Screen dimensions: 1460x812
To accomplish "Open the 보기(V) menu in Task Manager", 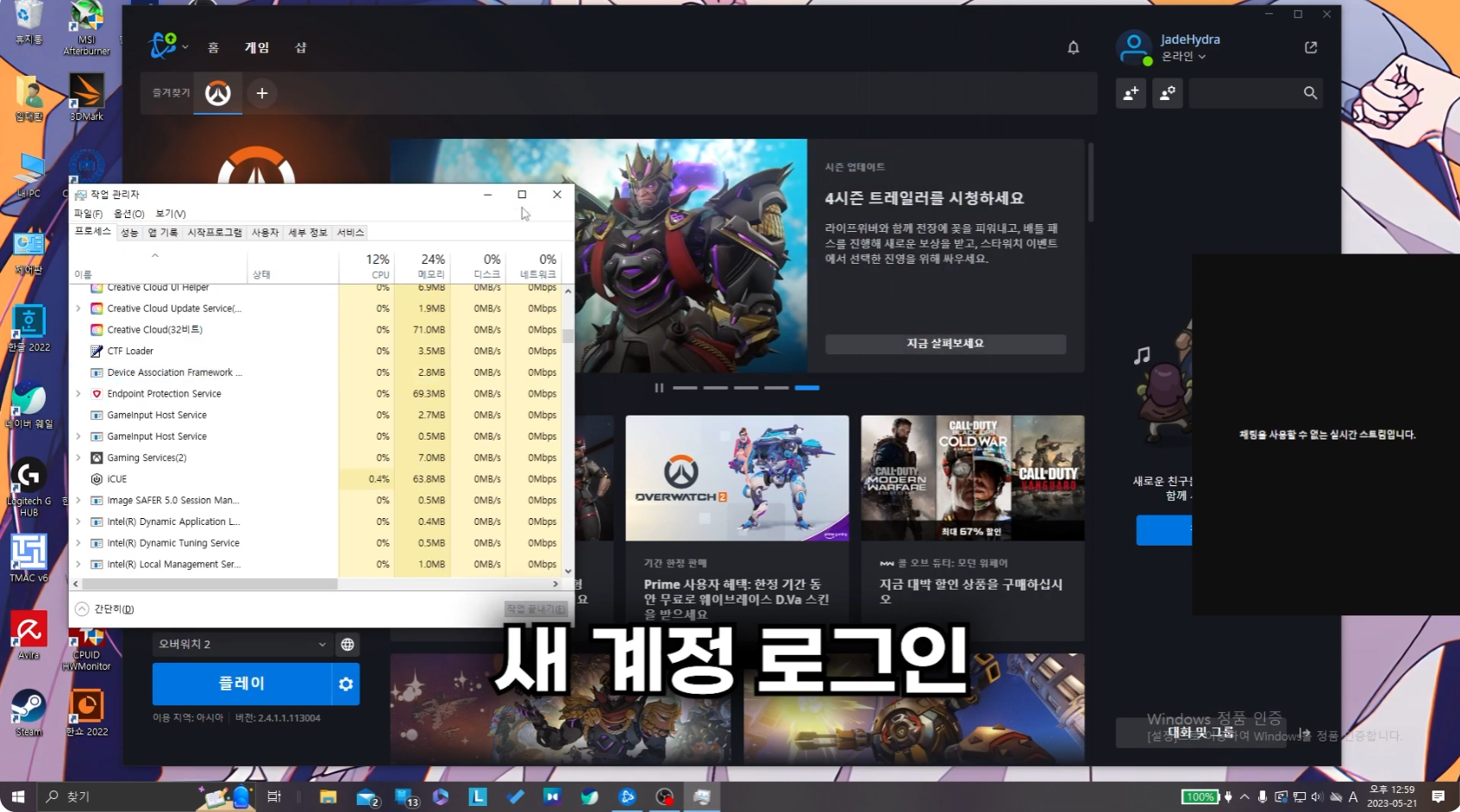I will click(171, 214).
